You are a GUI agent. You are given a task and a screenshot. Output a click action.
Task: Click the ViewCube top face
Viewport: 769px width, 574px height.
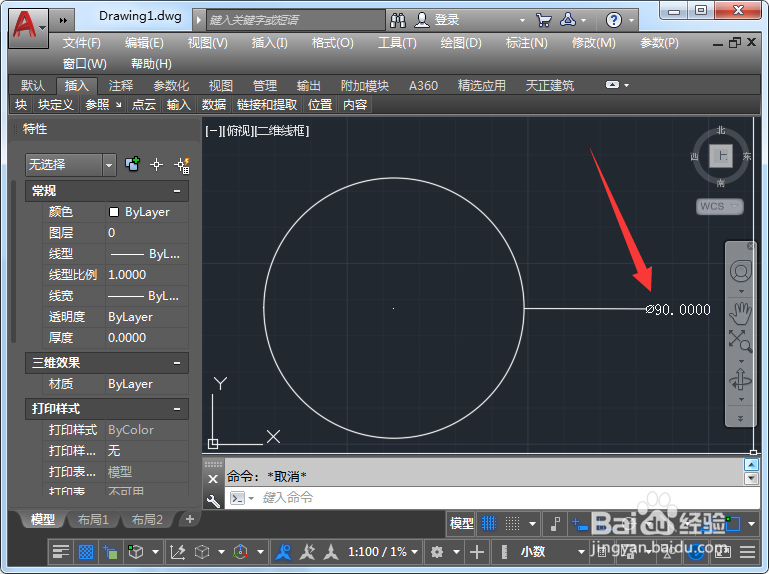click(x=721, y=157)
